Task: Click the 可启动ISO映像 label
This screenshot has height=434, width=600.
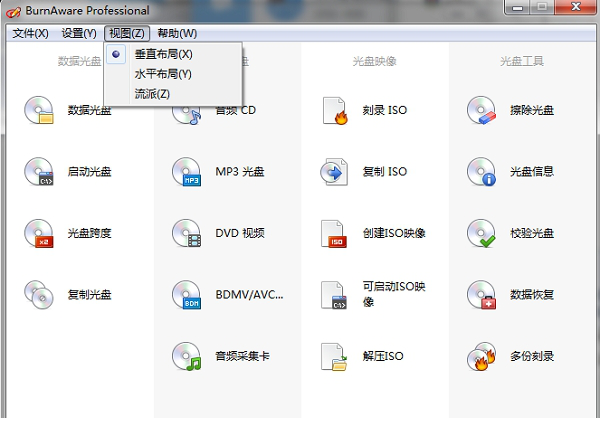Action: (394, 294)
